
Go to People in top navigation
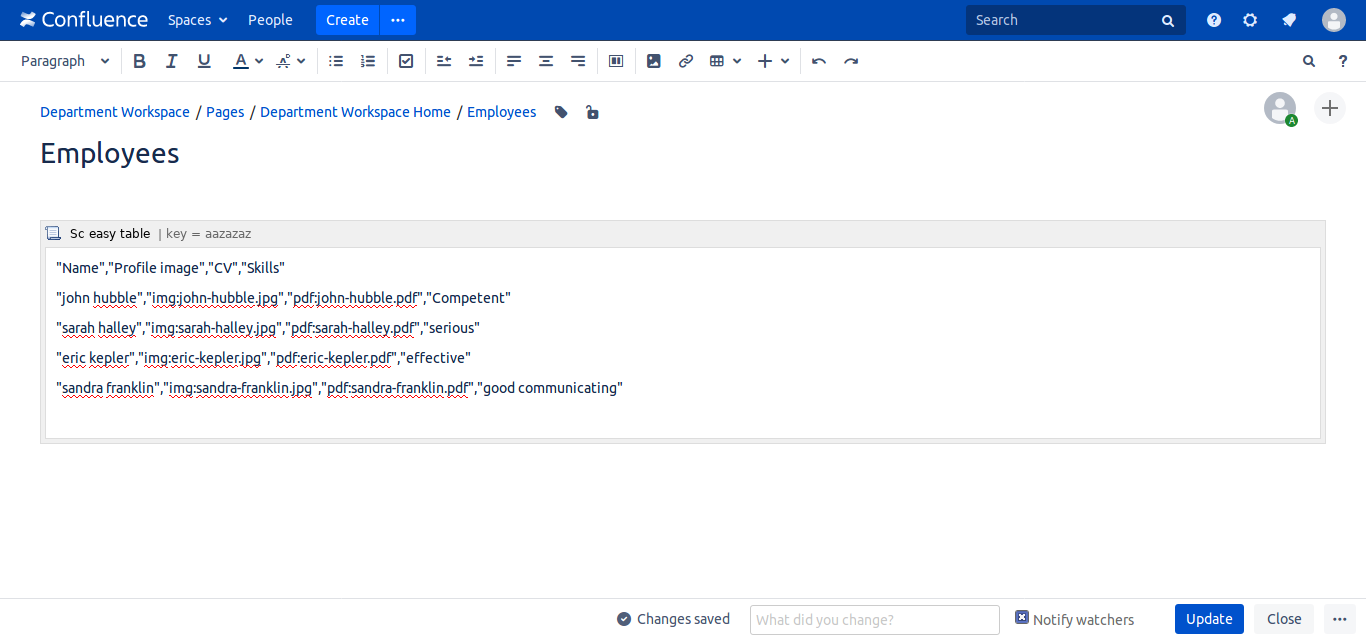point(270,20)
